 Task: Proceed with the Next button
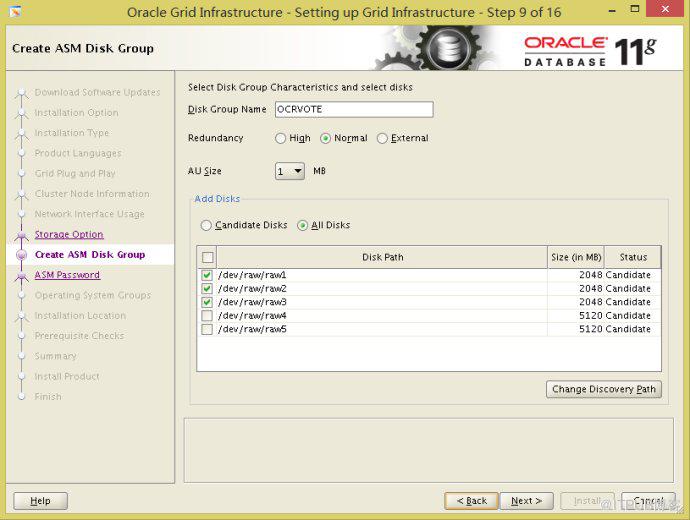(x=526, y=501)
